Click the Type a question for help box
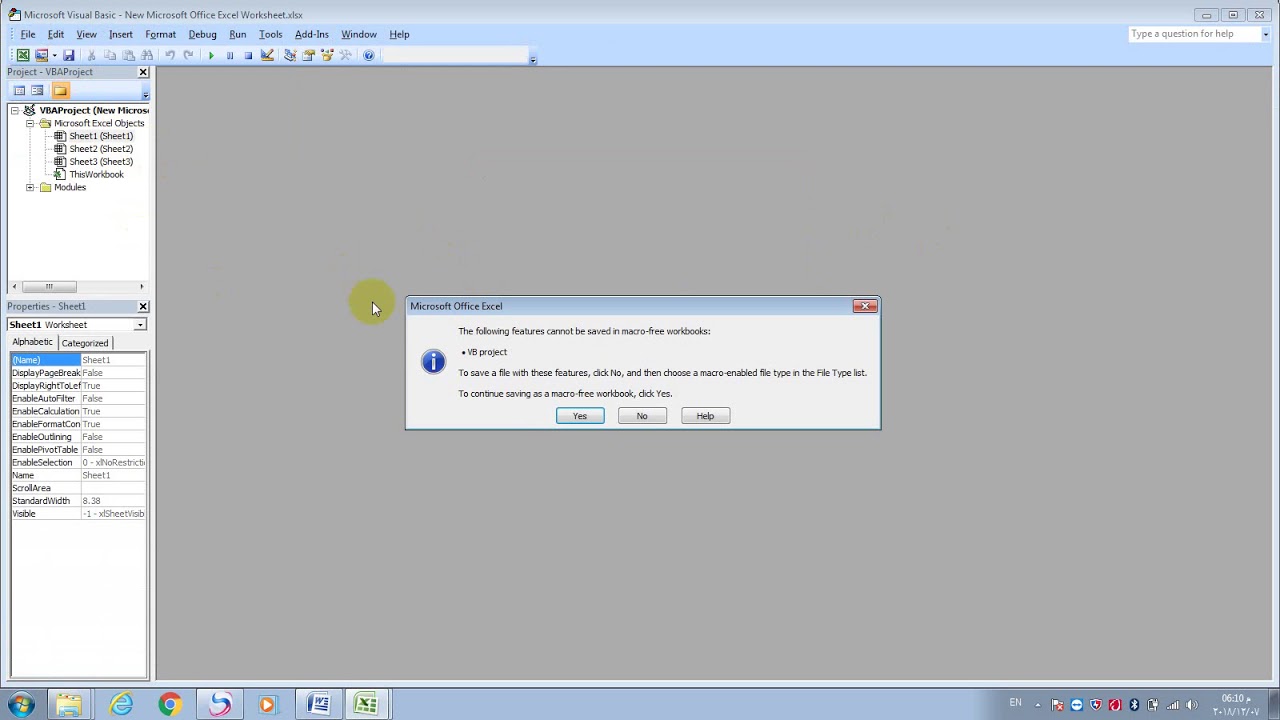1280x720 pixels. pyautogui.click(x=1193, y=34)
